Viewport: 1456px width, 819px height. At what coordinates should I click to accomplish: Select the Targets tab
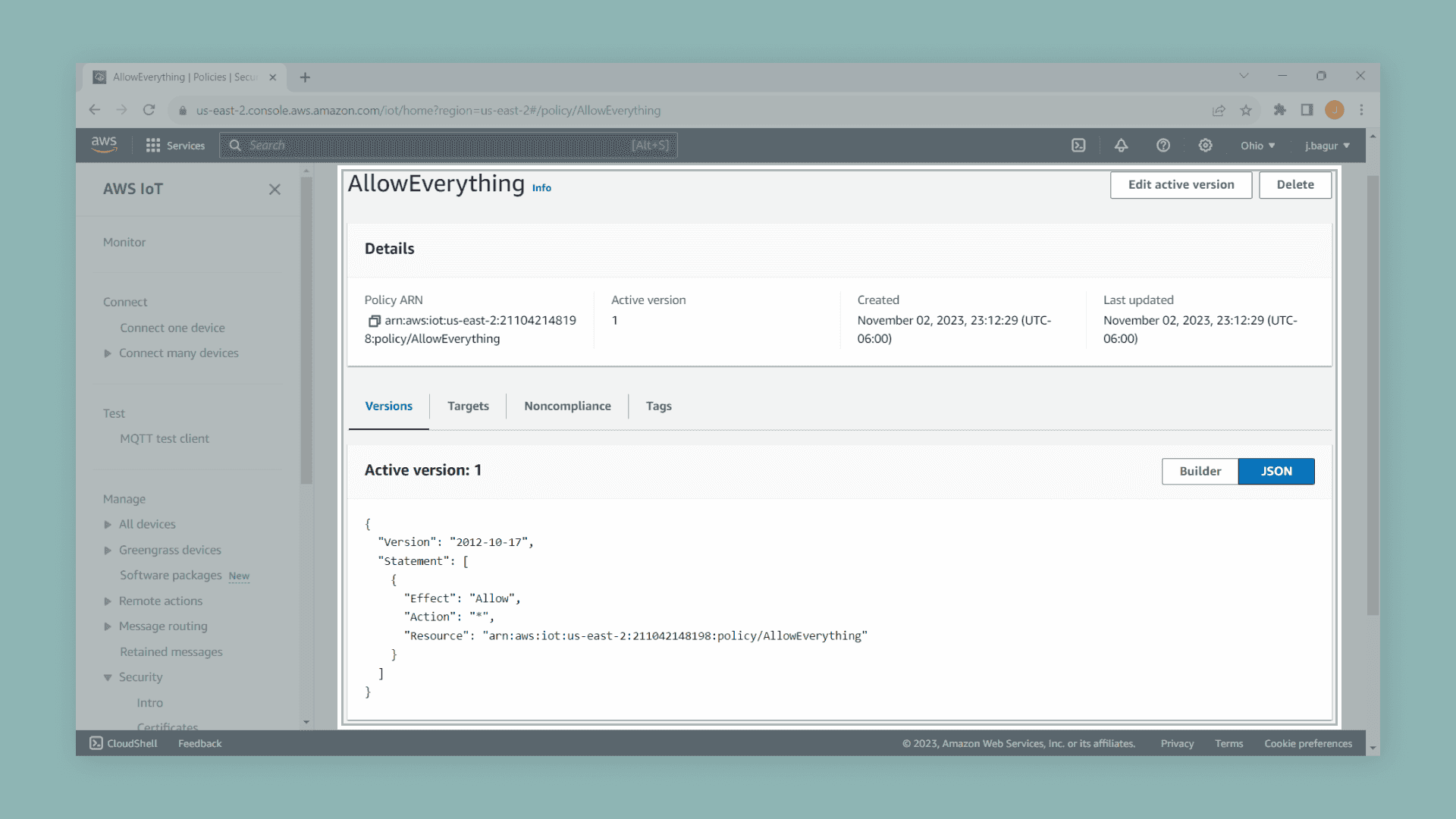468,406
